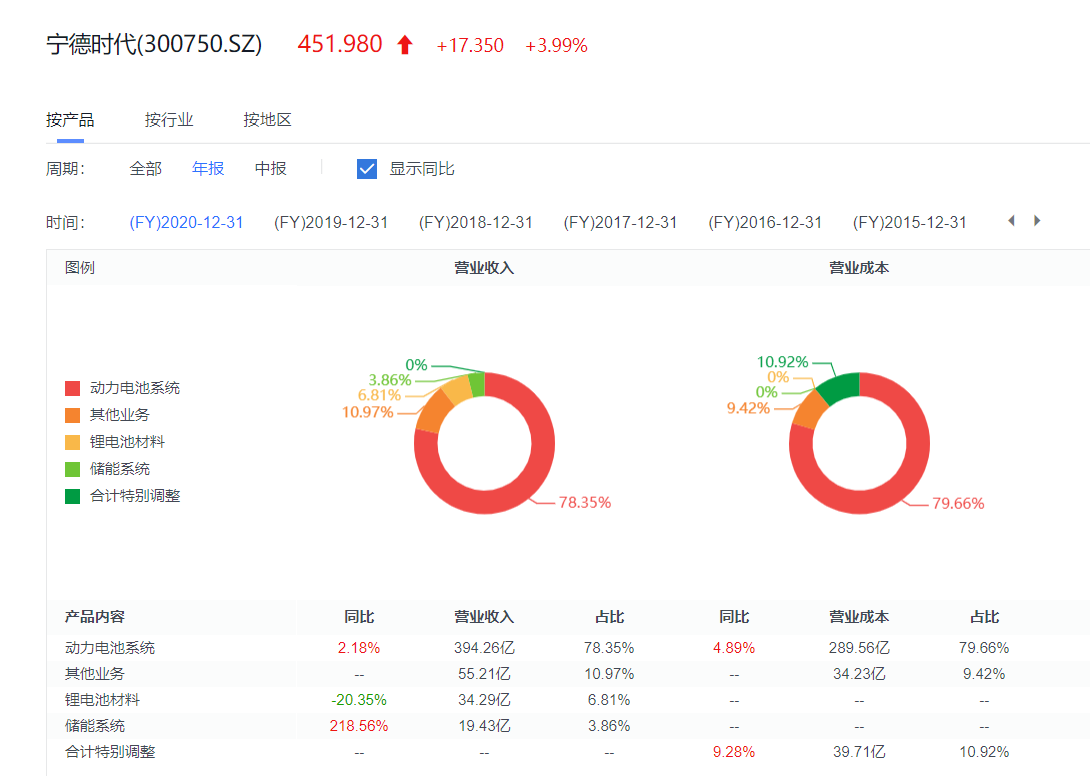1090x776 pixels.
Task: Click the 图例 legend header
Action: coord(80,268)
